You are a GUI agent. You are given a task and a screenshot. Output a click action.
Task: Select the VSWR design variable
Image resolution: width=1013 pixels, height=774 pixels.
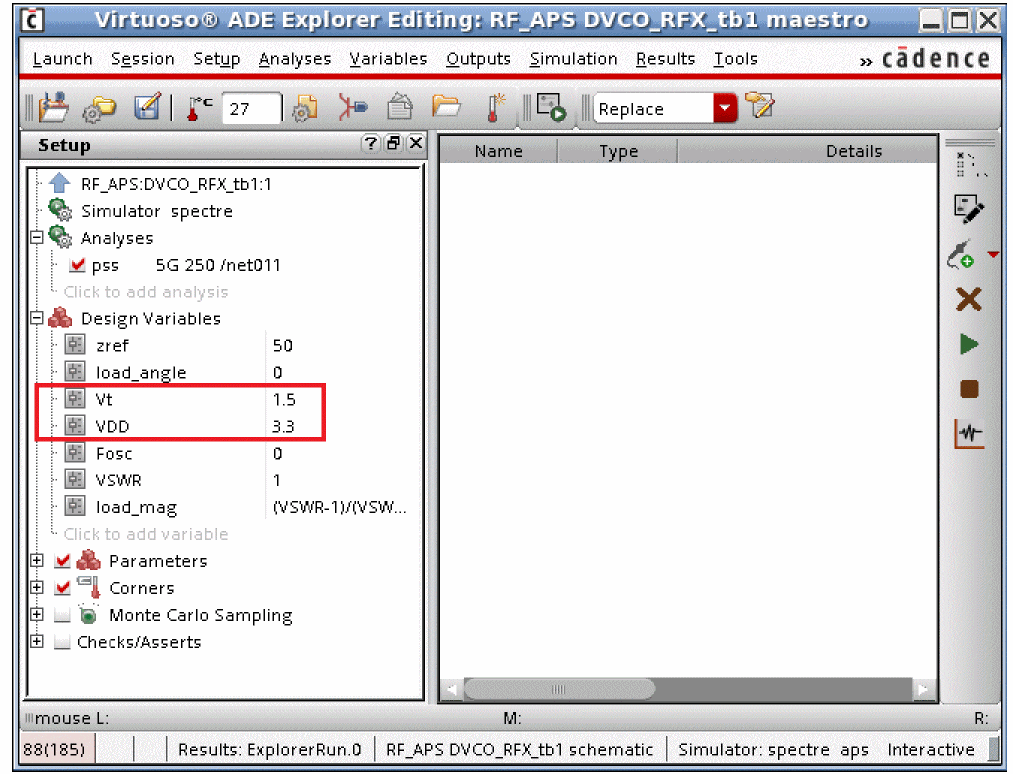118,480
